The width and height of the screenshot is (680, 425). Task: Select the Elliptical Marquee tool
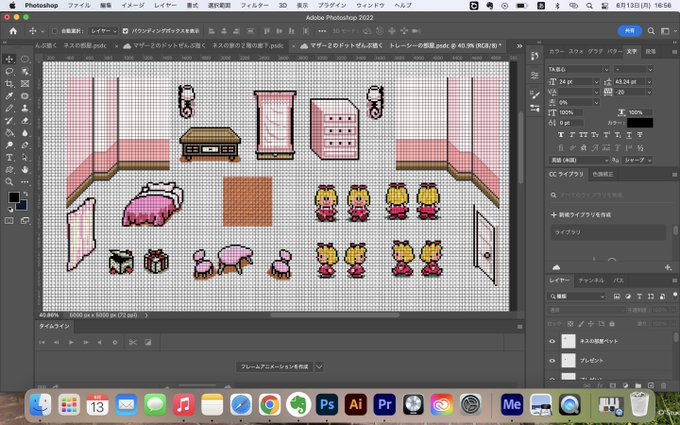click(25, 59)
